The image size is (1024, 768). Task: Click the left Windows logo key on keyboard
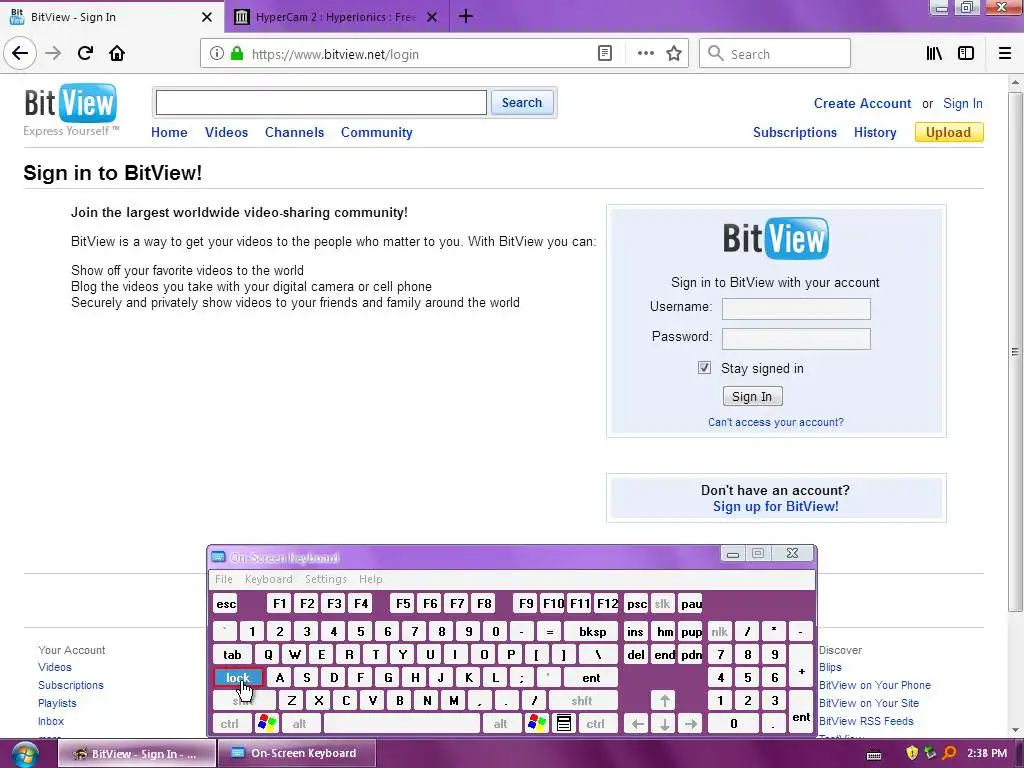pos(267,724)
